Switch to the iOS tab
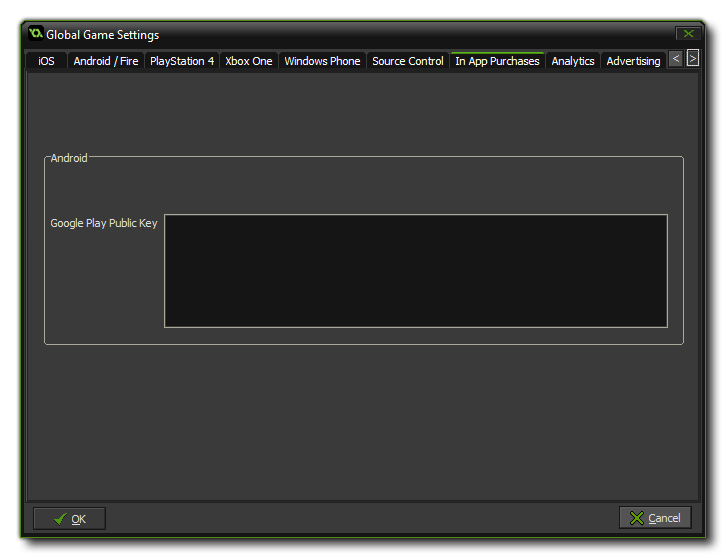This screenshot has width=726, height=558. [47, 61]
